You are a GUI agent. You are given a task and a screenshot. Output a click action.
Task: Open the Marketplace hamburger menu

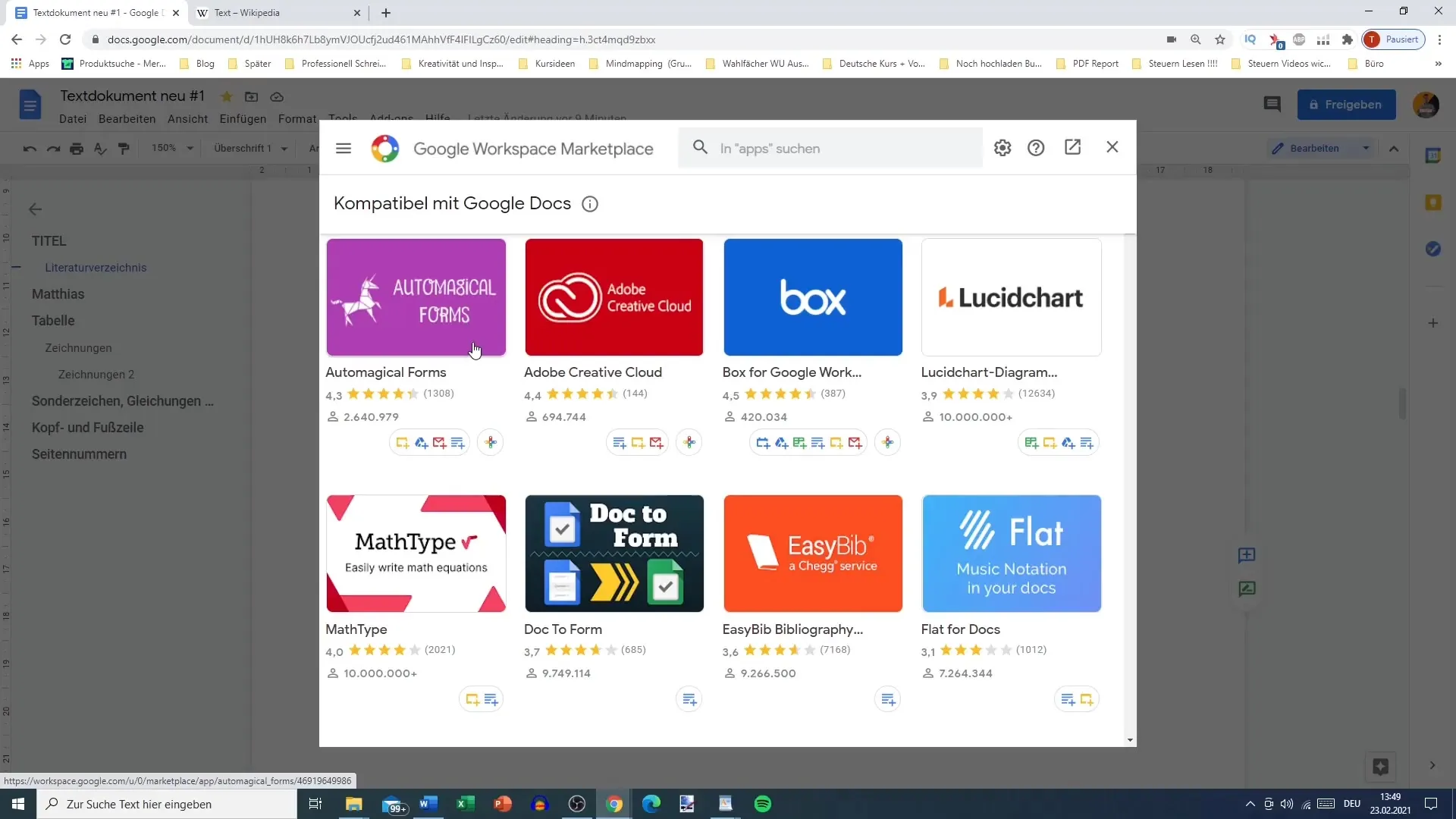click(344, 149)
